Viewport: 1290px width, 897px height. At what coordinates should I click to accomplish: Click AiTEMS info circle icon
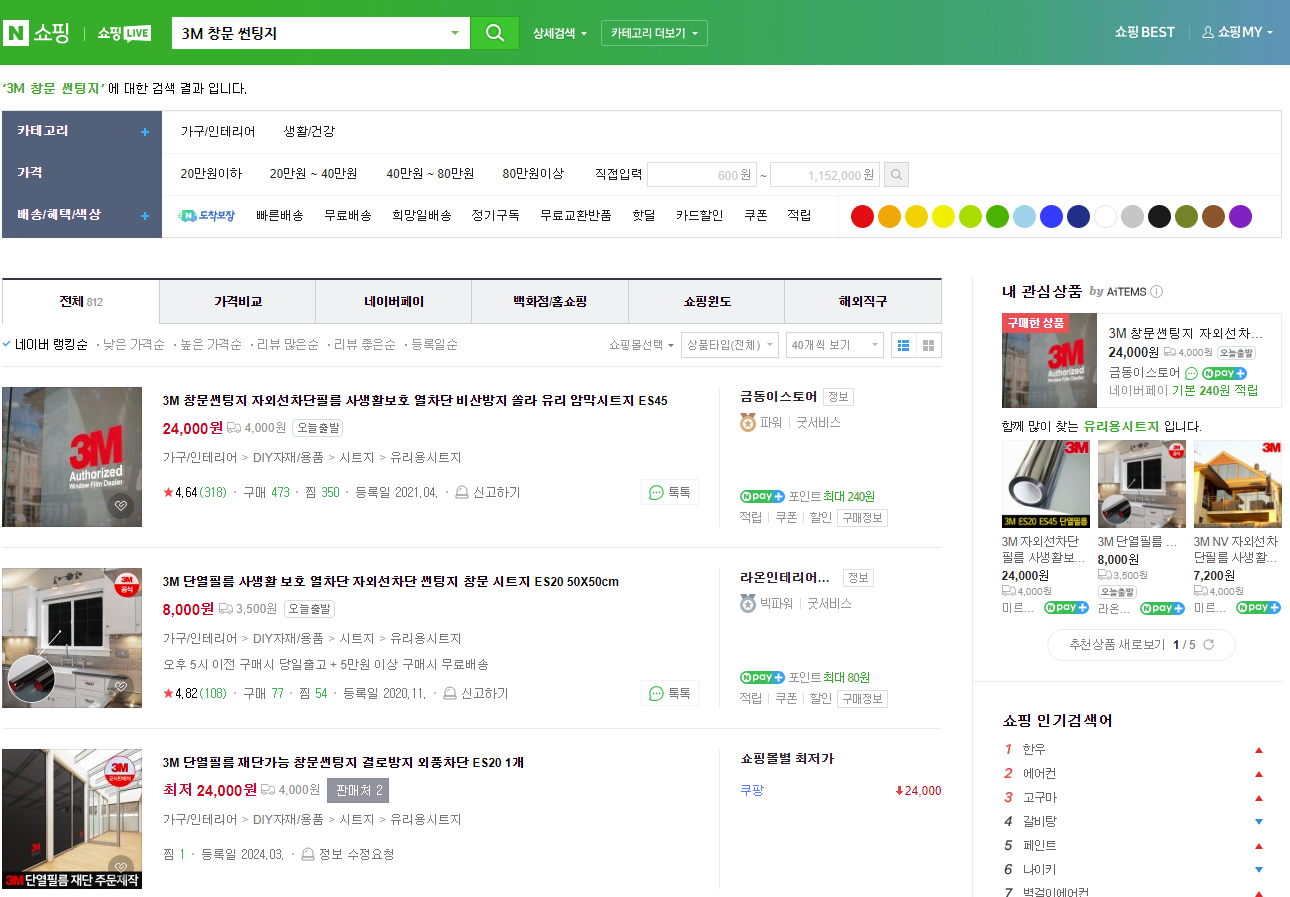1156,292
